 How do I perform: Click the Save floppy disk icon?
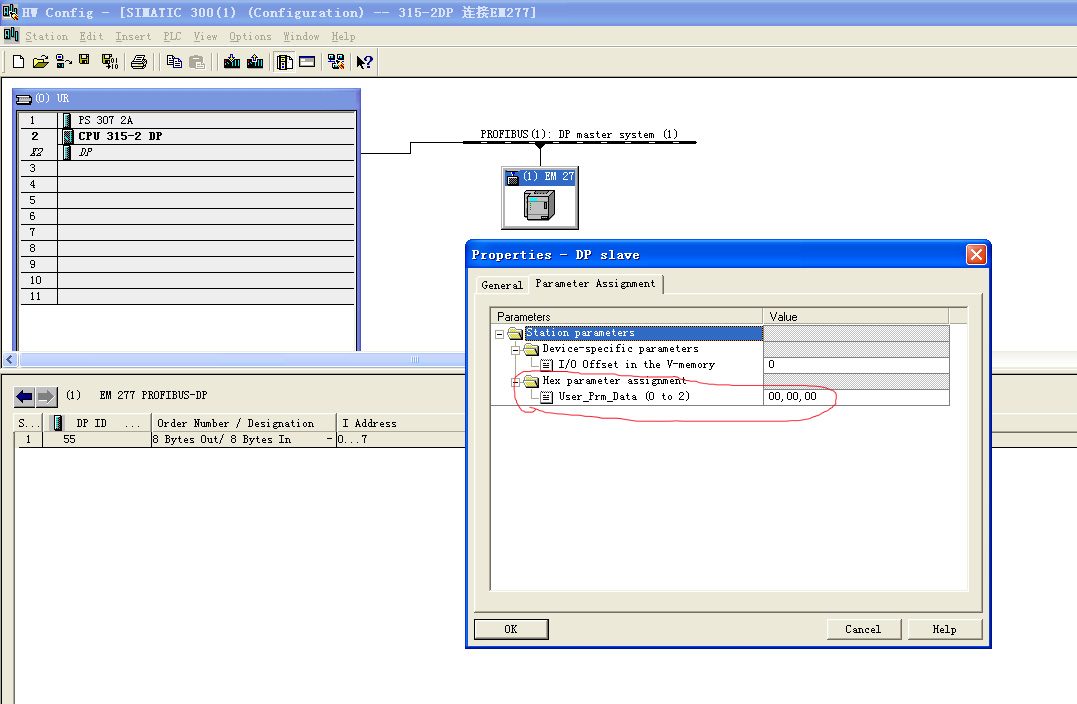coord(84,60)
